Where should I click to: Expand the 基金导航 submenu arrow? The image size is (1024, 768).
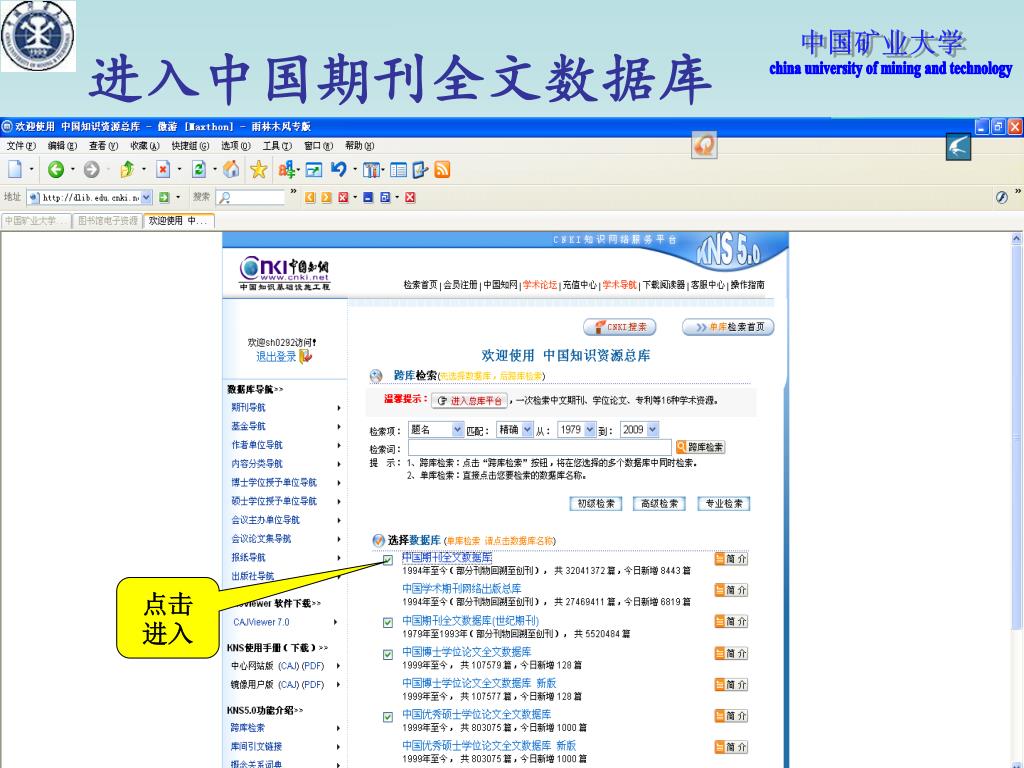(339, 426)
